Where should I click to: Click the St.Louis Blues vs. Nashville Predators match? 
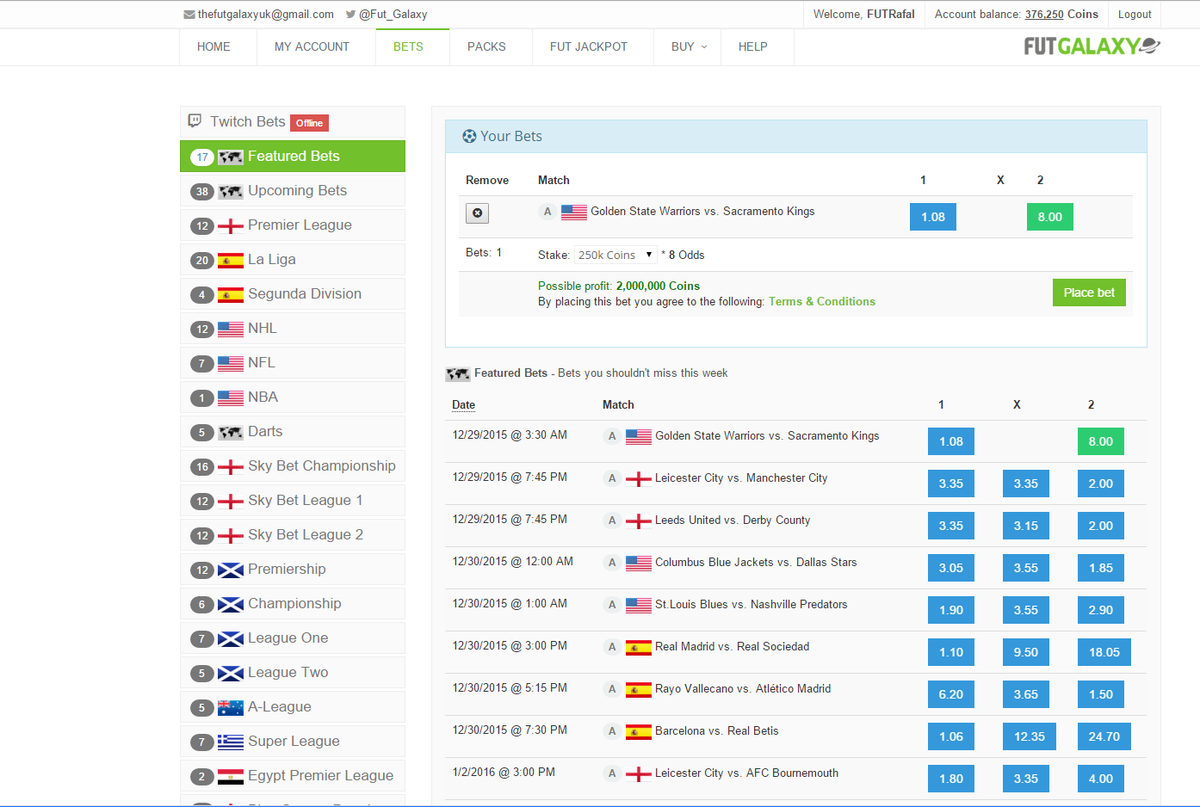pyautogui.click(x=751, y=605)
